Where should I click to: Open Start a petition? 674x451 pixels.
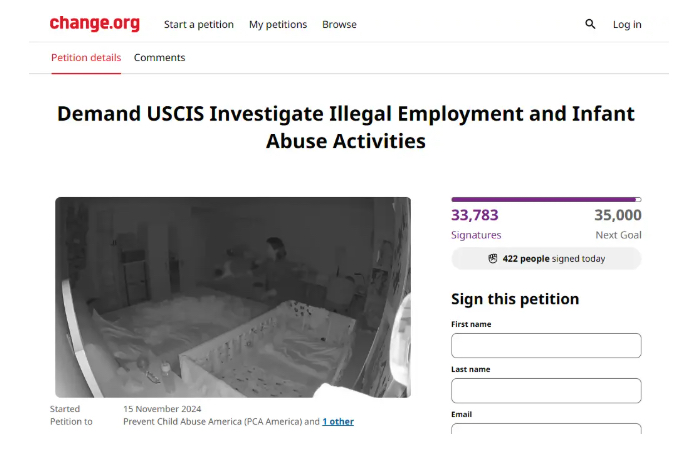click(x=199, y=25)
